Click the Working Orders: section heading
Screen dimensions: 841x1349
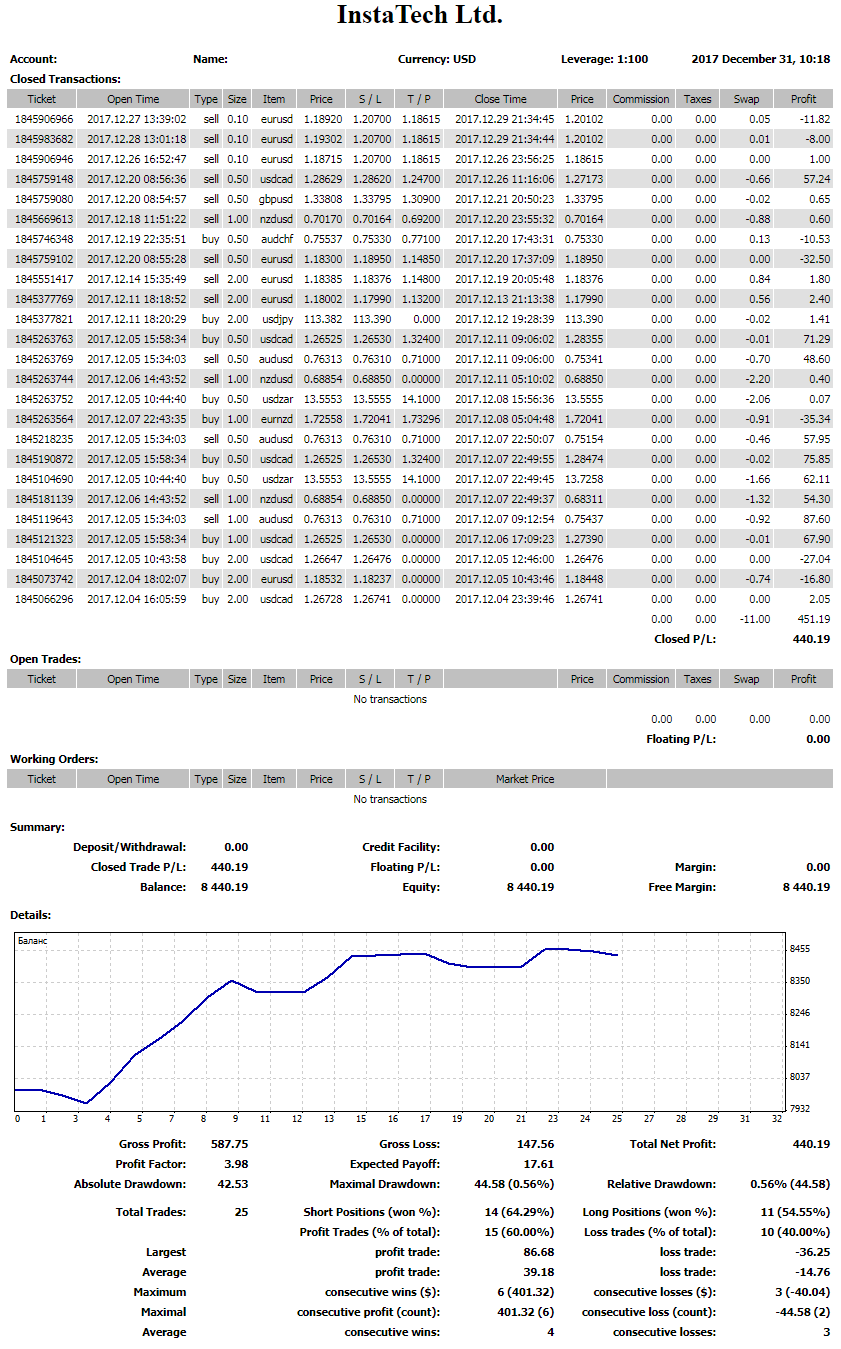click(x=54, y=759)
